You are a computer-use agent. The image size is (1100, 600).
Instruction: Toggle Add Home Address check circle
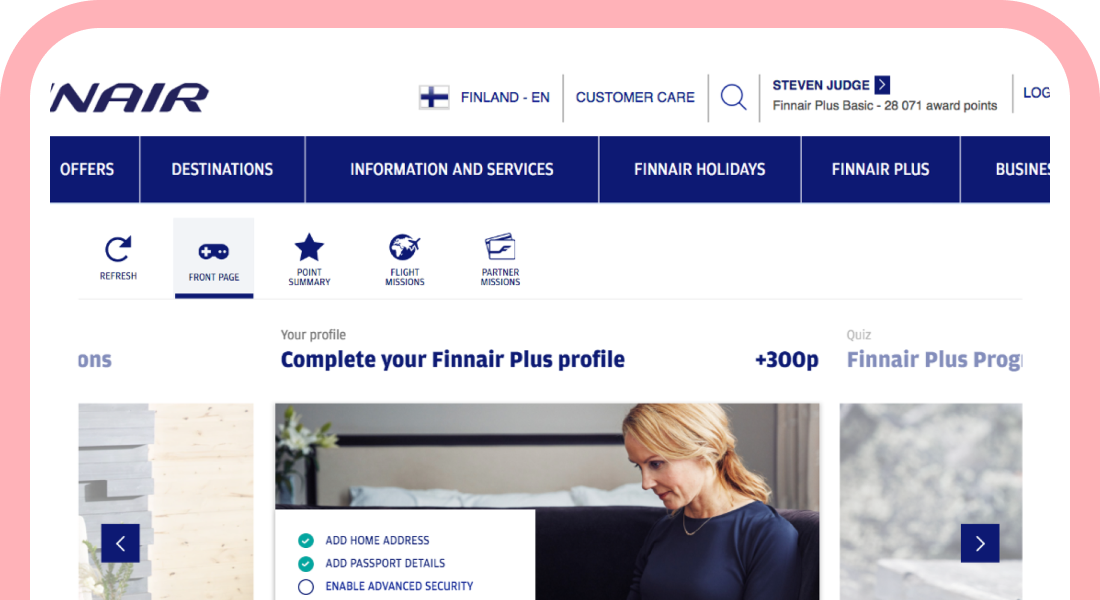pyautogui.click(x=306, y=540)
